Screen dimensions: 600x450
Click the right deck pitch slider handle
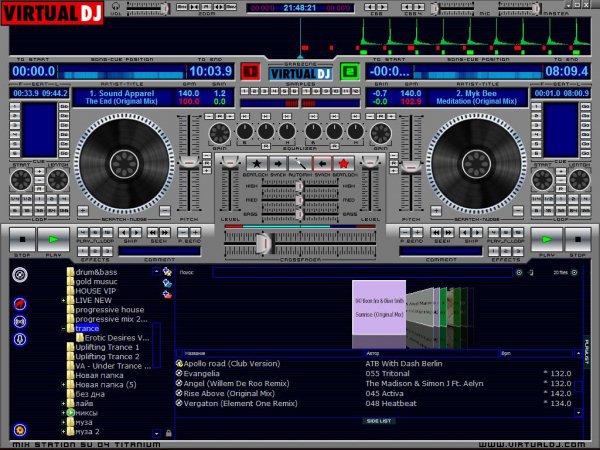pyautogui.click(x=411, y=166)
